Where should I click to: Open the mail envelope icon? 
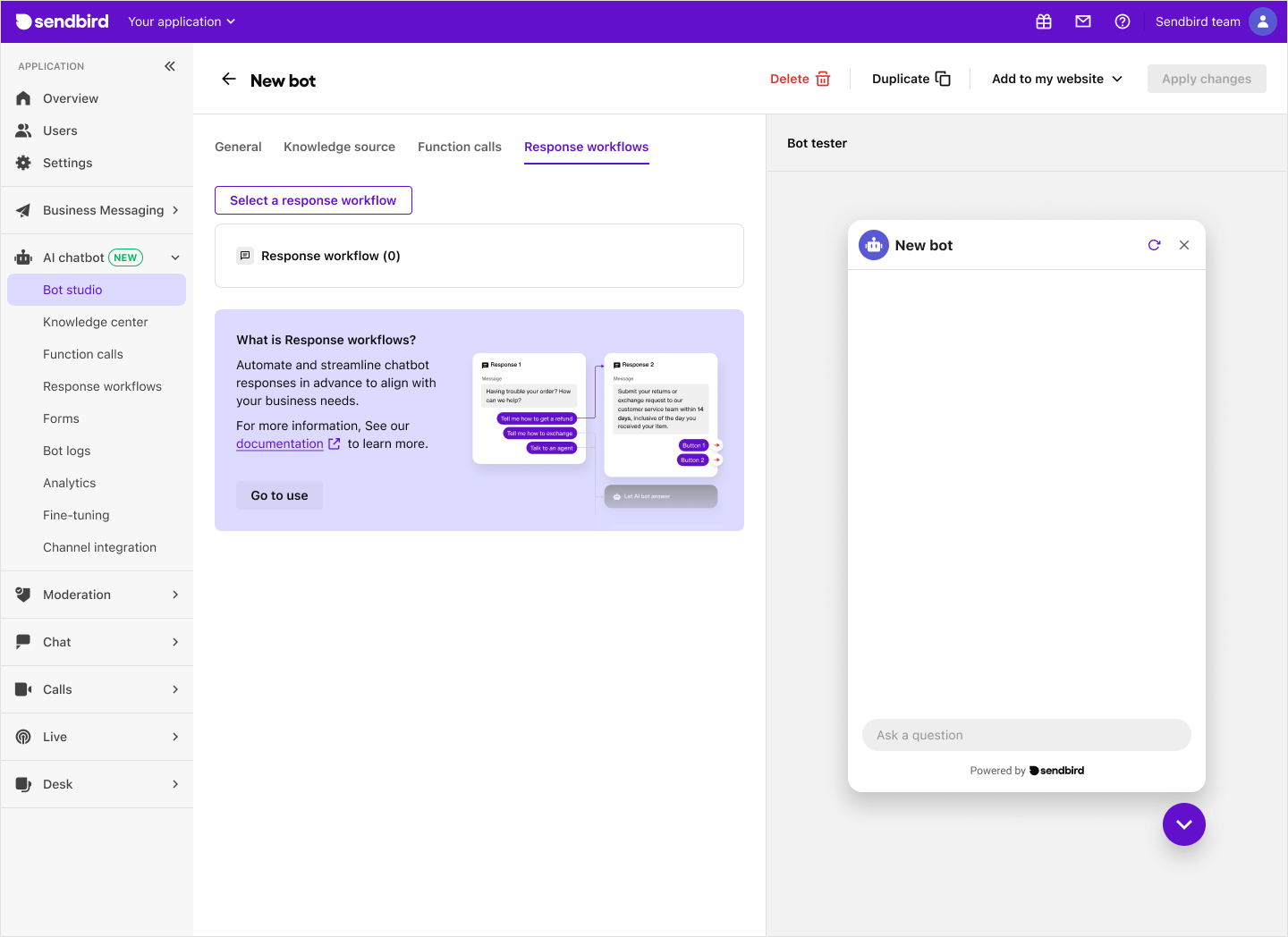[1083, 21]
